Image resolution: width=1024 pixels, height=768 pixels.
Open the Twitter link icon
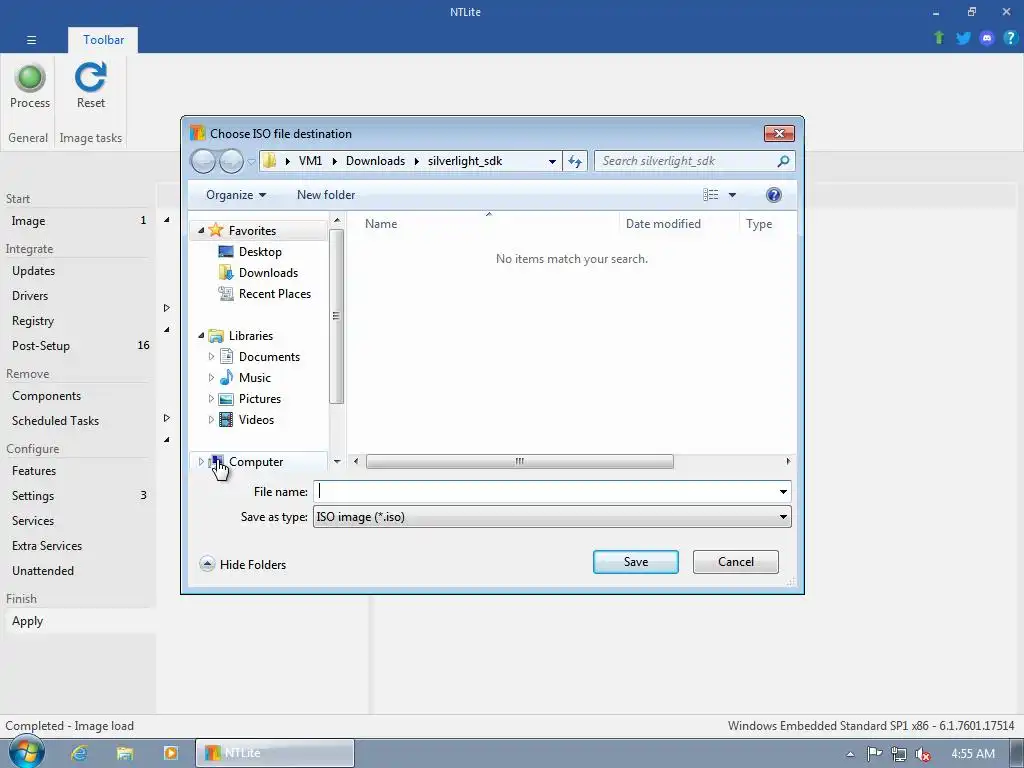click(x=963, y=38)
